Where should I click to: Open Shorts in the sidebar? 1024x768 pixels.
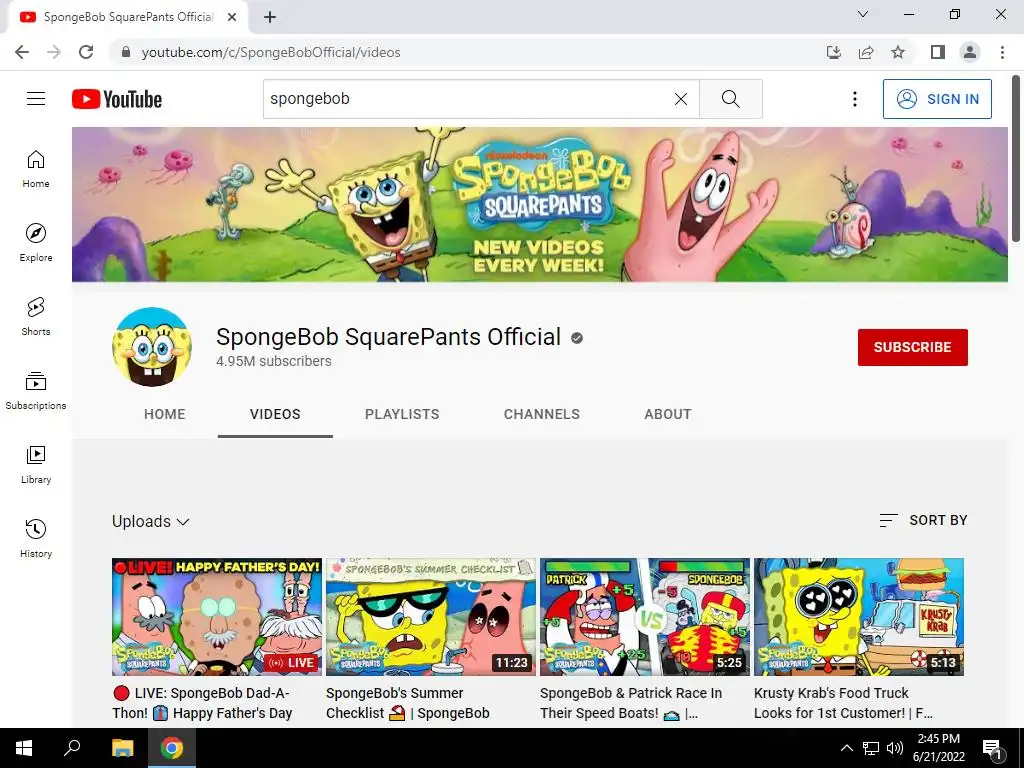[x=36, y=316]
